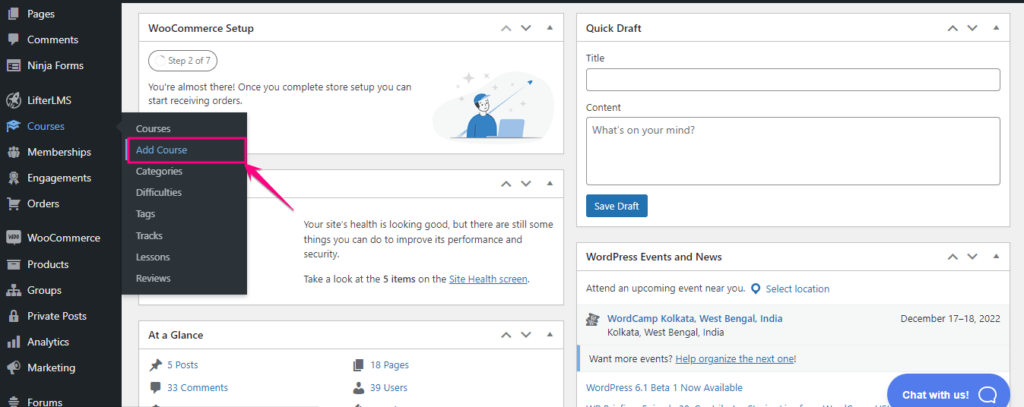Screen dimensions: 1024x407
Task: Move Quick Draft panel up
Action: (953, 28)
